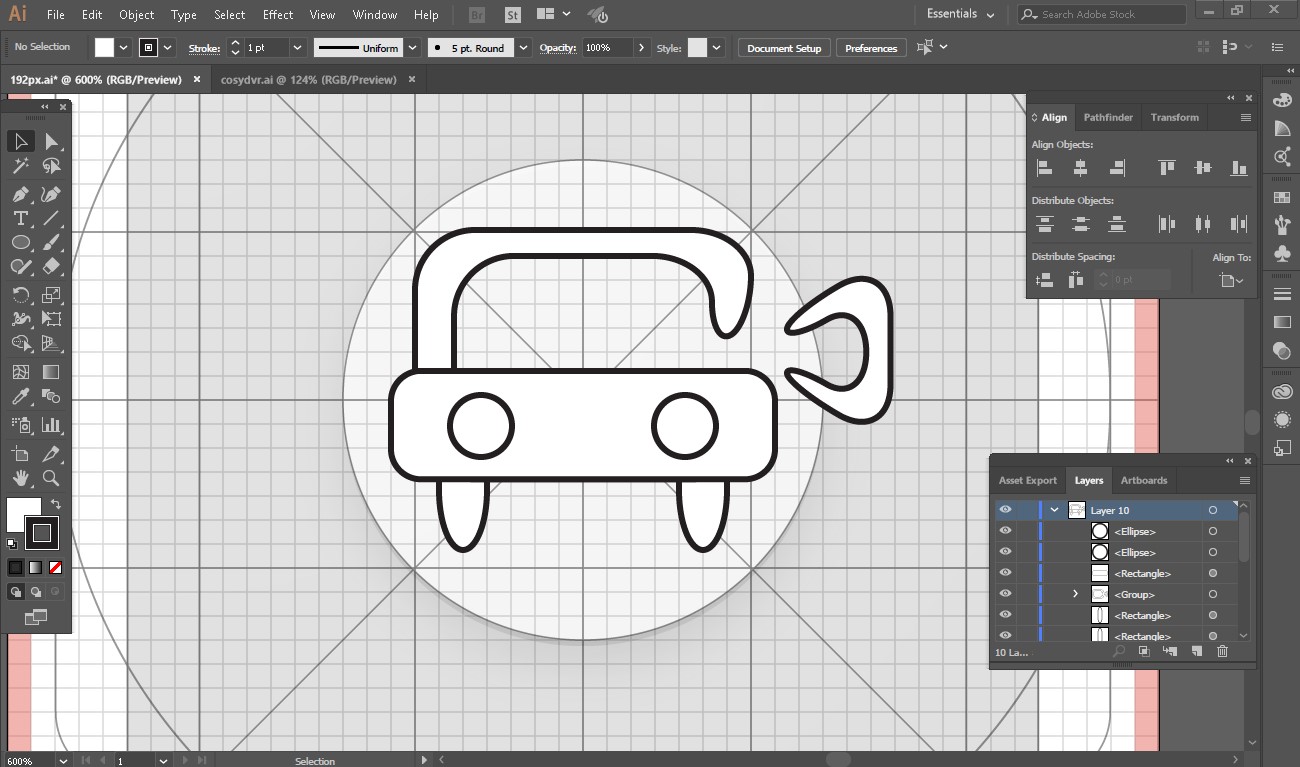Select the Eraser tool
Screen dimensions: 1300x767
coord(52,266)
